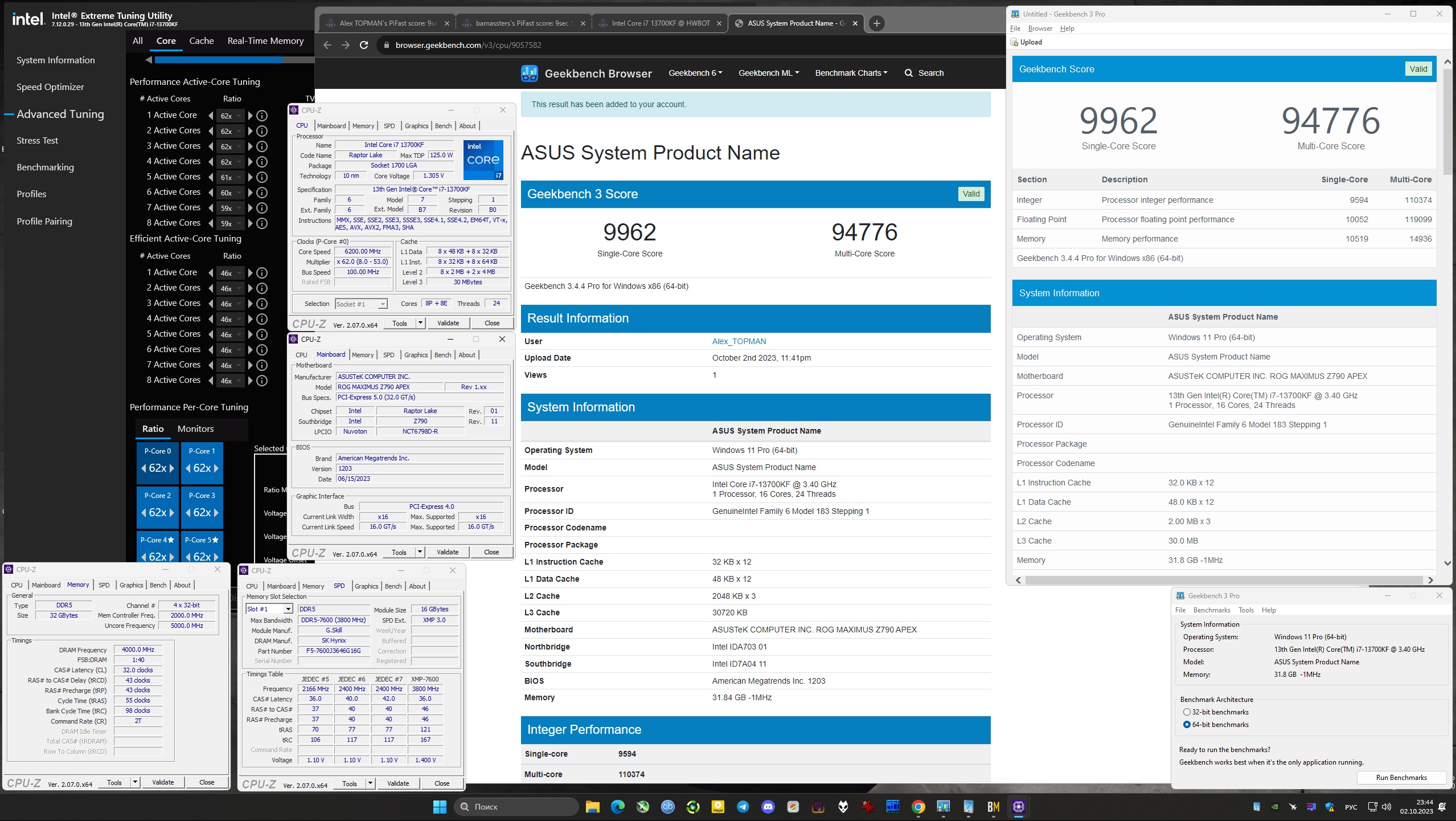Open the Benchmarks menu in Geekbench 3 Pro
This screenshot has height=821, width=1456.
click(1212, 610)
